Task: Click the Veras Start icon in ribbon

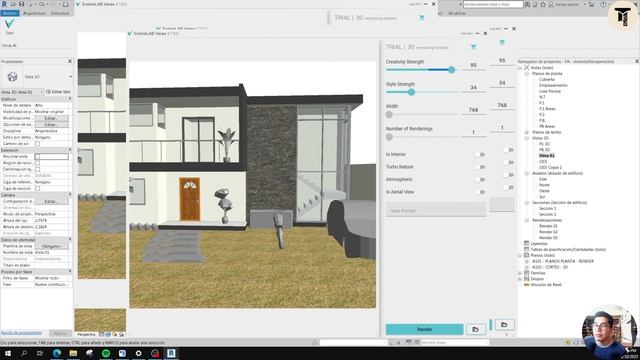Action: pyautogui.click(x=9, y=24)
